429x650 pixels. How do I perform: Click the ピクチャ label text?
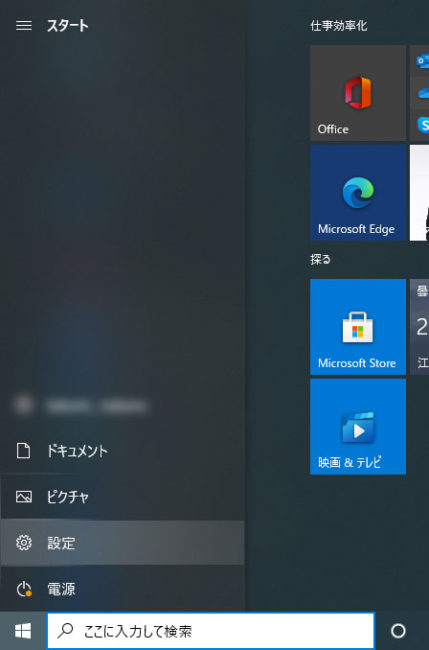[68, 497]
